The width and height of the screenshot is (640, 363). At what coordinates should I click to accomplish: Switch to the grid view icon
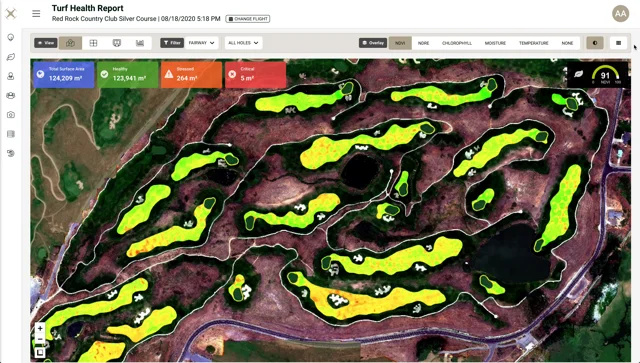click(x=93, y=43)
